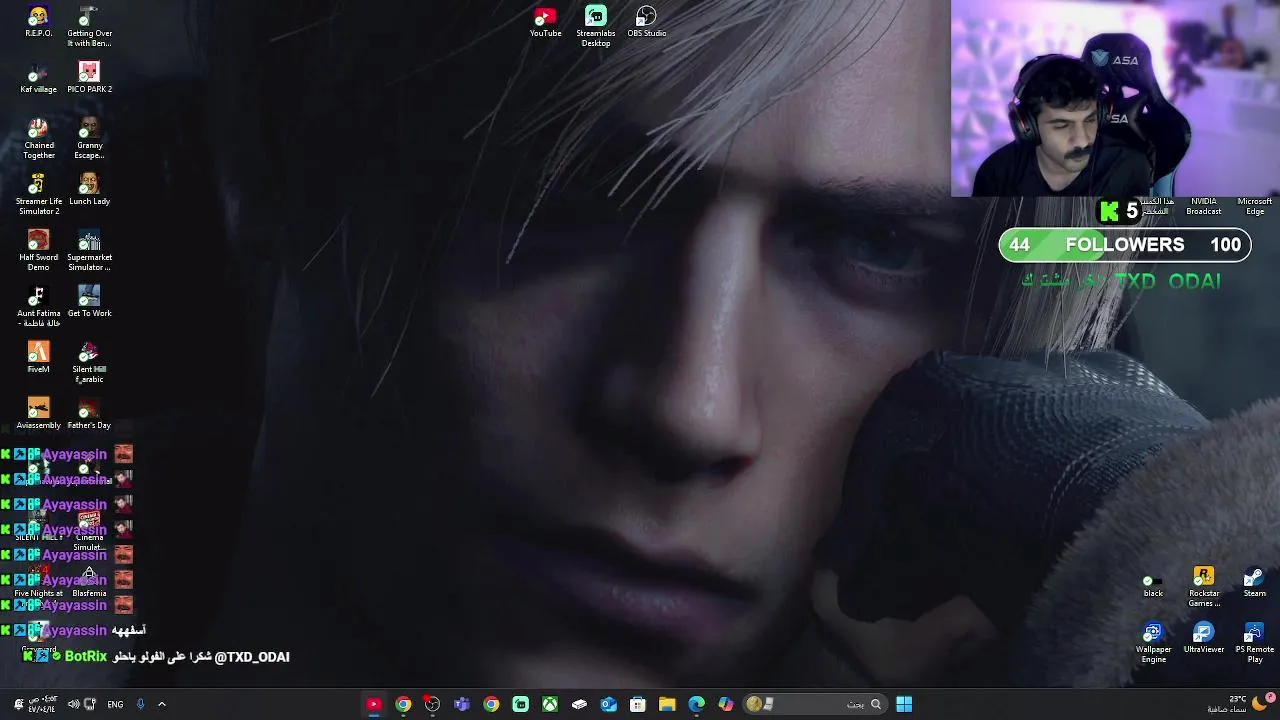This screenshot has height=720, width=1280.
Task: Select the PS Remote Play icon
Action: pos(1254,643)
